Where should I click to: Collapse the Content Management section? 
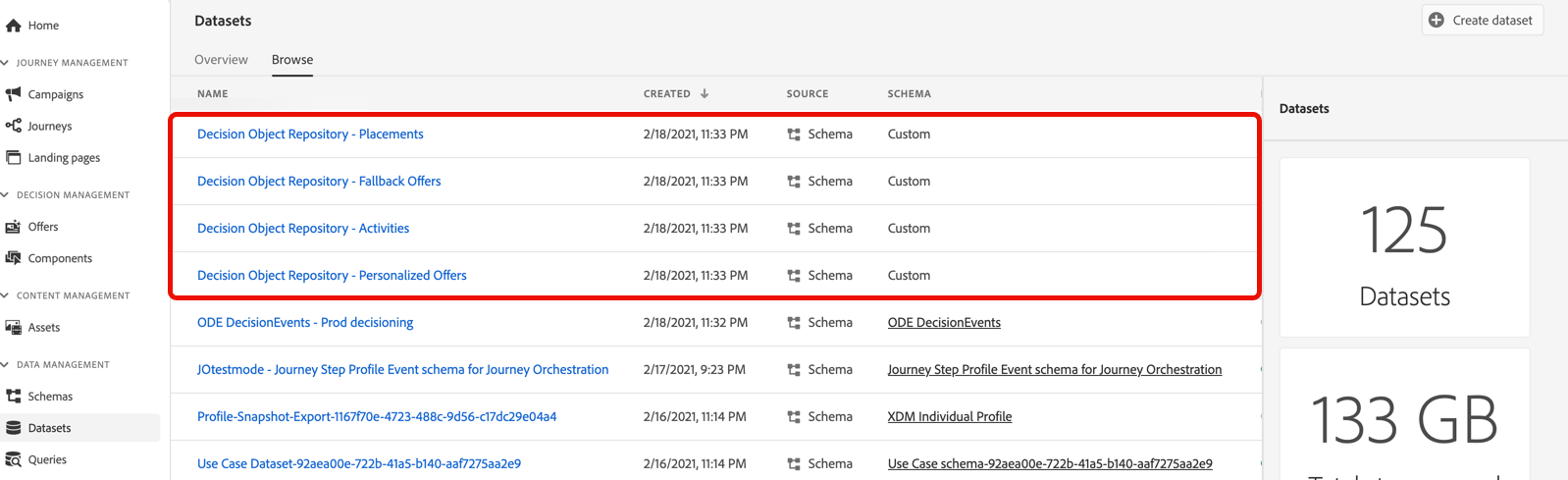tap(5, 295)
